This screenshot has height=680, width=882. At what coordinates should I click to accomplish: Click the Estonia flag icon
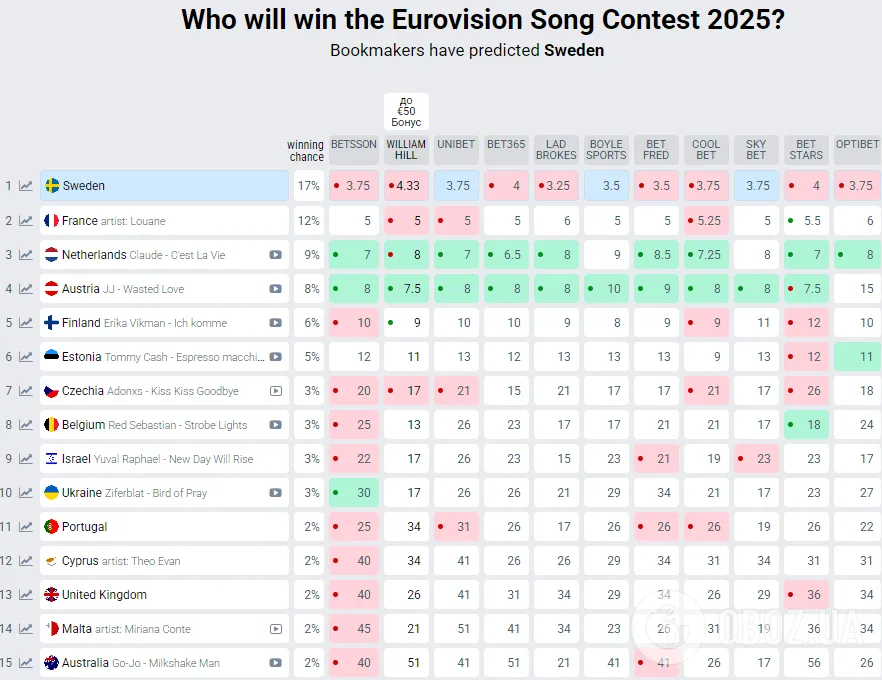point(51,357)
